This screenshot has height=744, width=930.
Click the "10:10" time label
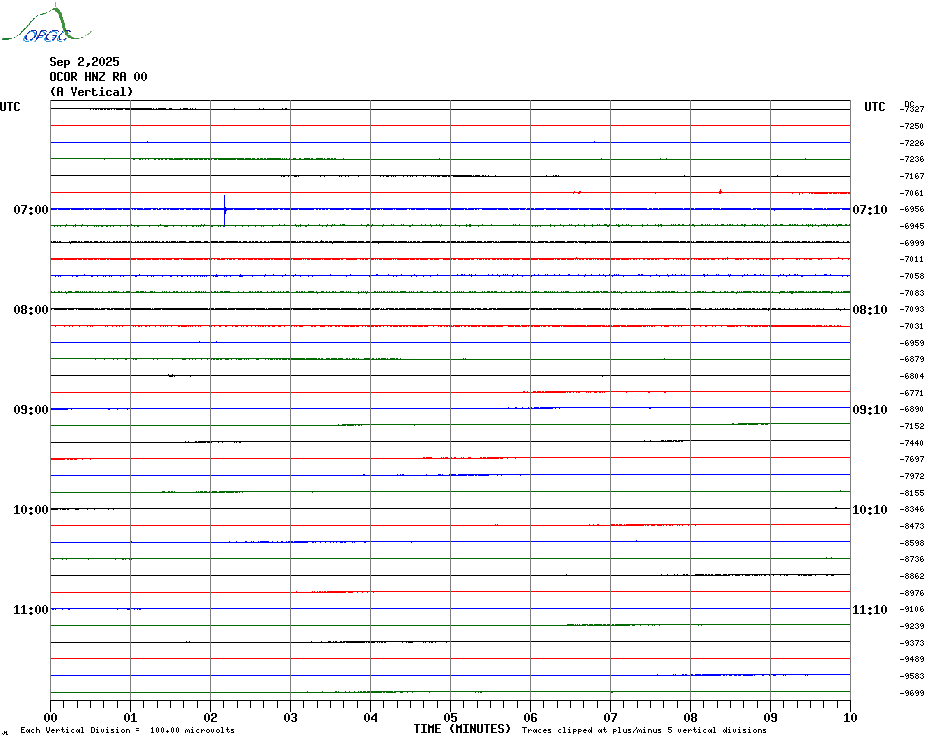[x=870, y=510]
